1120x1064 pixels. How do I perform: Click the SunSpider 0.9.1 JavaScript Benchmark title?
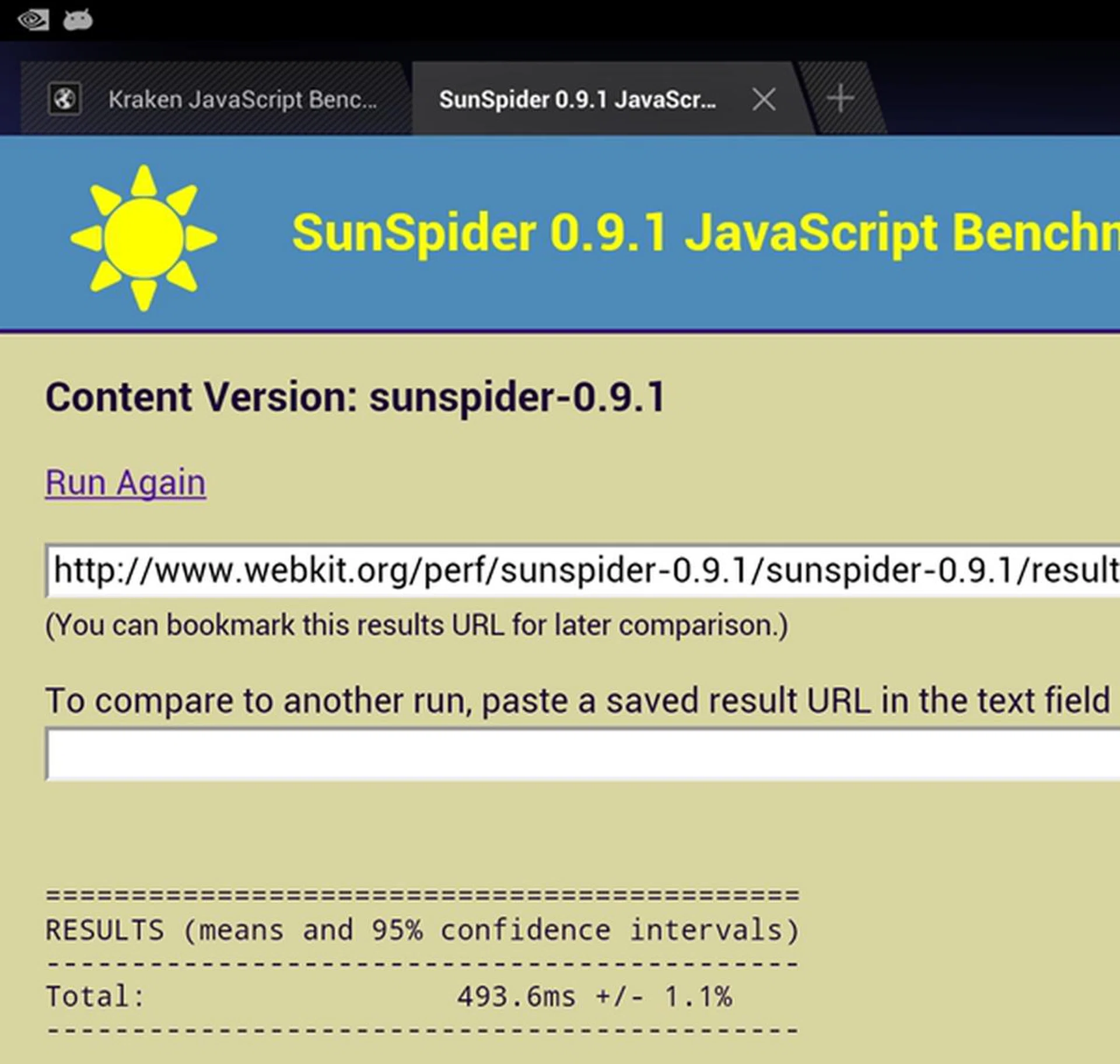coord(705,233)
